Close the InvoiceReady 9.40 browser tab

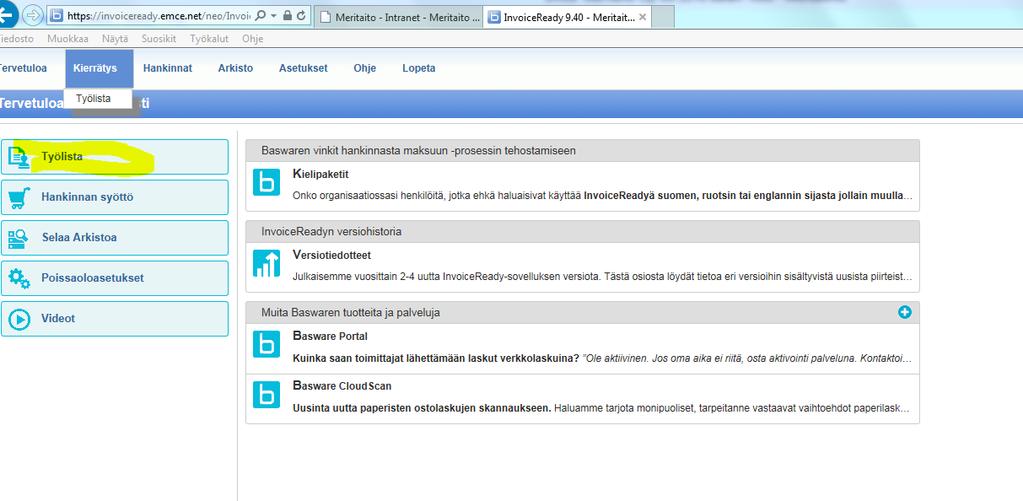click(x=643, y=18)
